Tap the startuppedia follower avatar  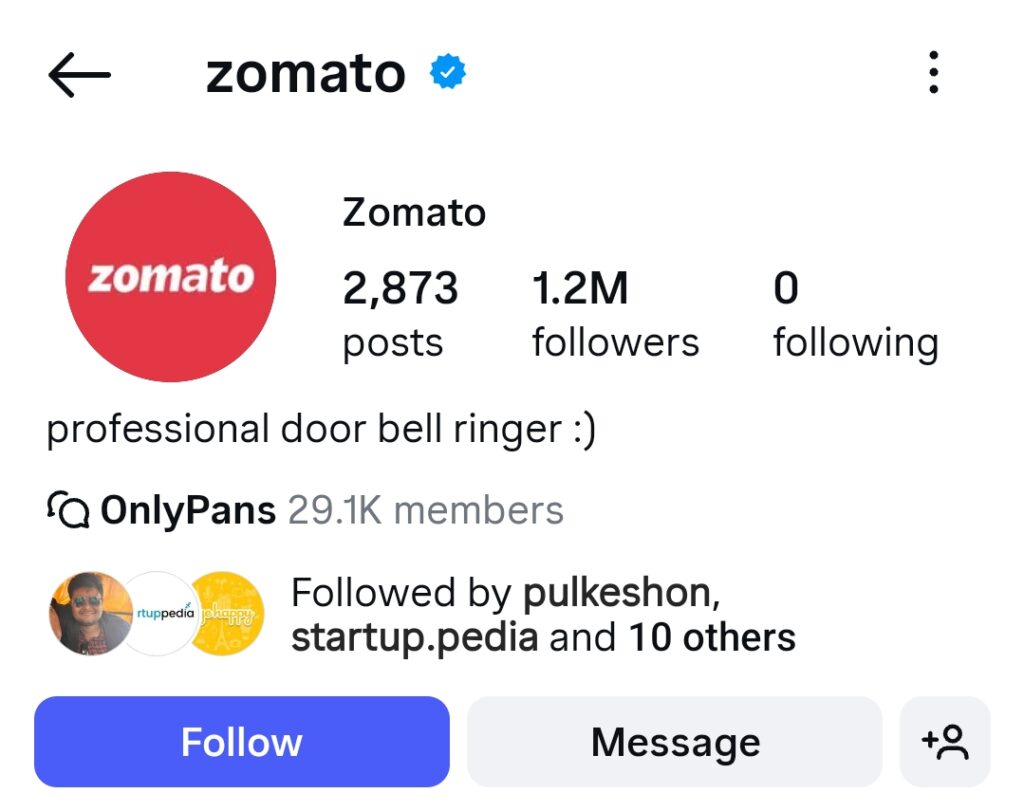pos(161,613)
